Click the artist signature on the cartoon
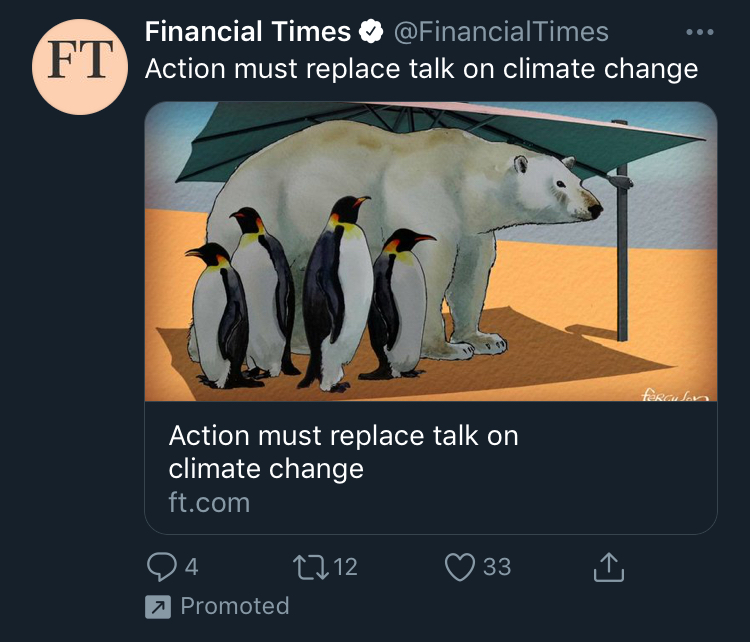Viewport: 750px width, 642px height. pos(674,395)
